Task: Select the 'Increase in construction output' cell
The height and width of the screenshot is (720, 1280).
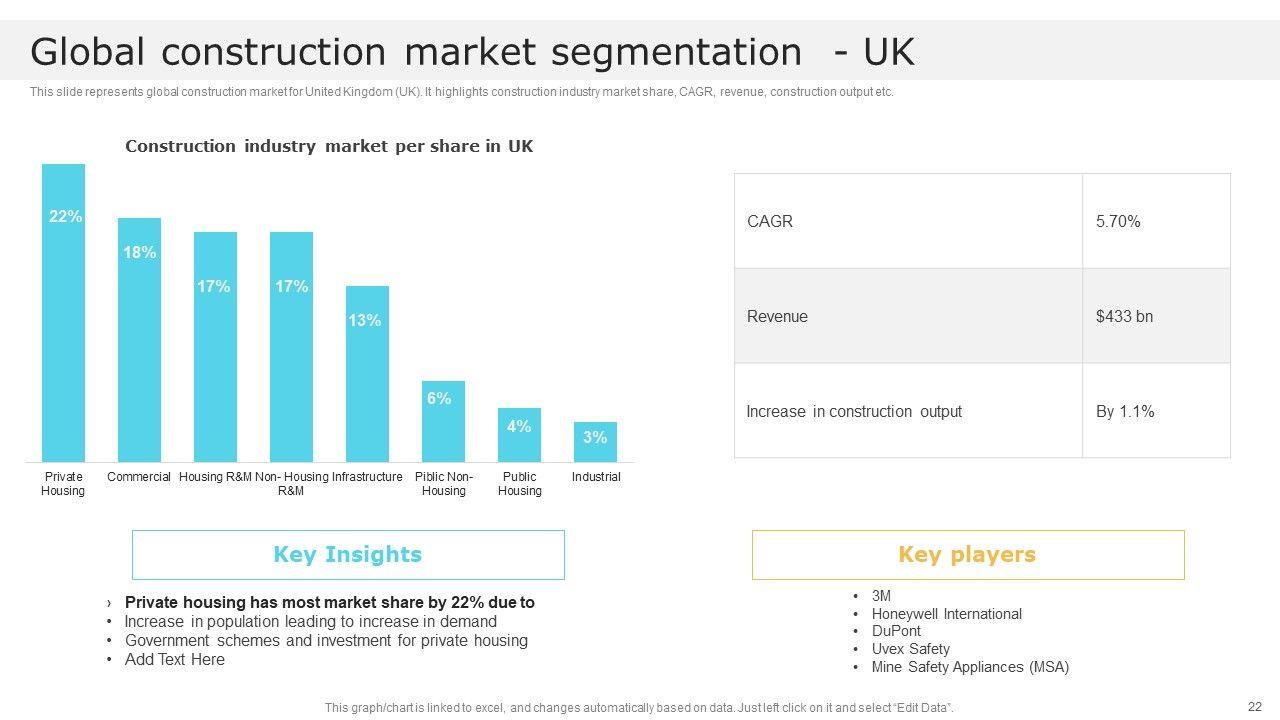Action: (908, 411)
